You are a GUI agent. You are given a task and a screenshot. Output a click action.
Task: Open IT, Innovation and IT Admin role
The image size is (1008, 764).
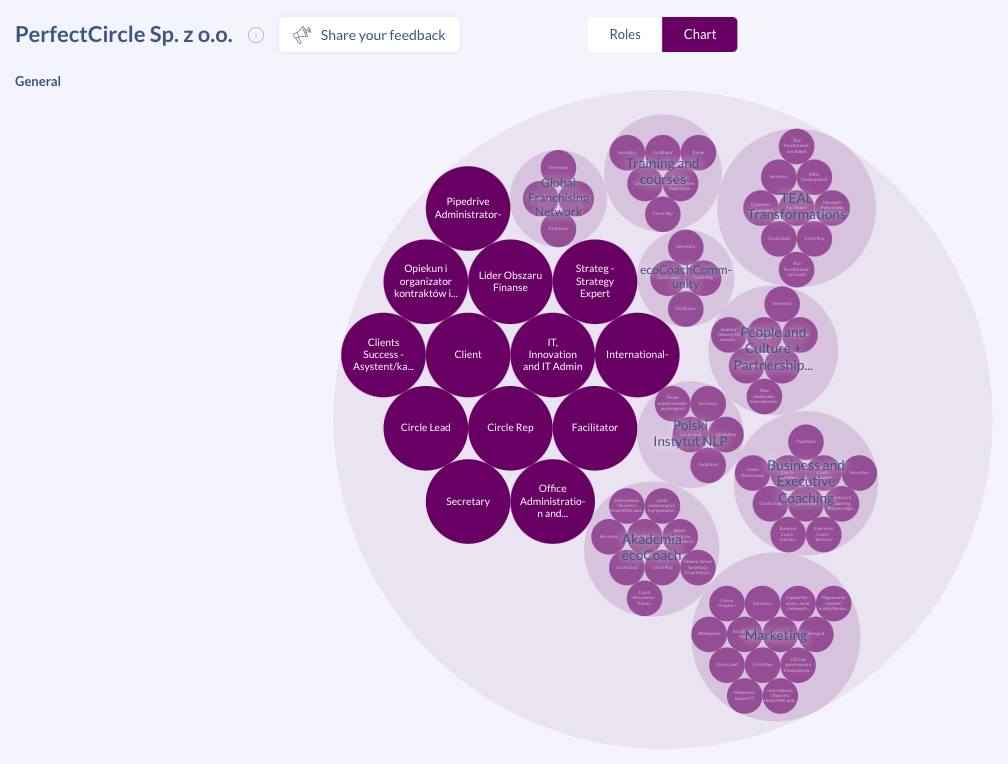(552, 354)
